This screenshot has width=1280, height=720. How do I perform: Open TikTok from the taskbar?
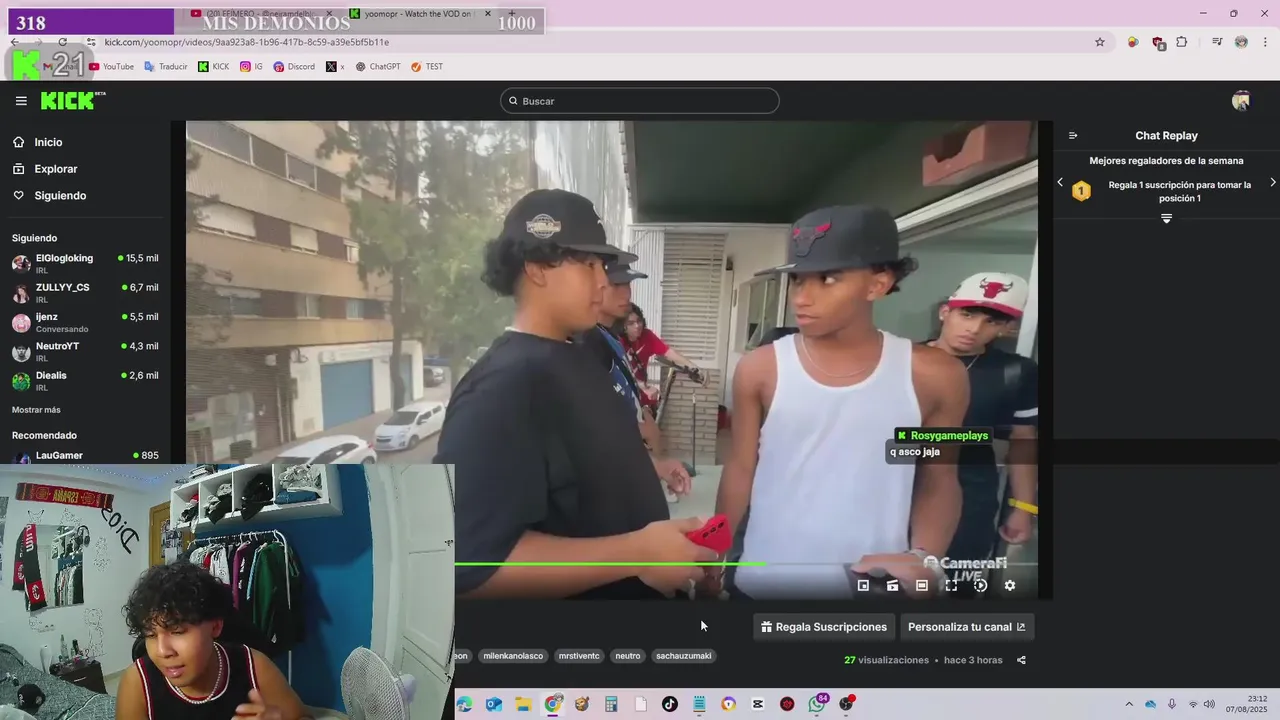[670, 704]
